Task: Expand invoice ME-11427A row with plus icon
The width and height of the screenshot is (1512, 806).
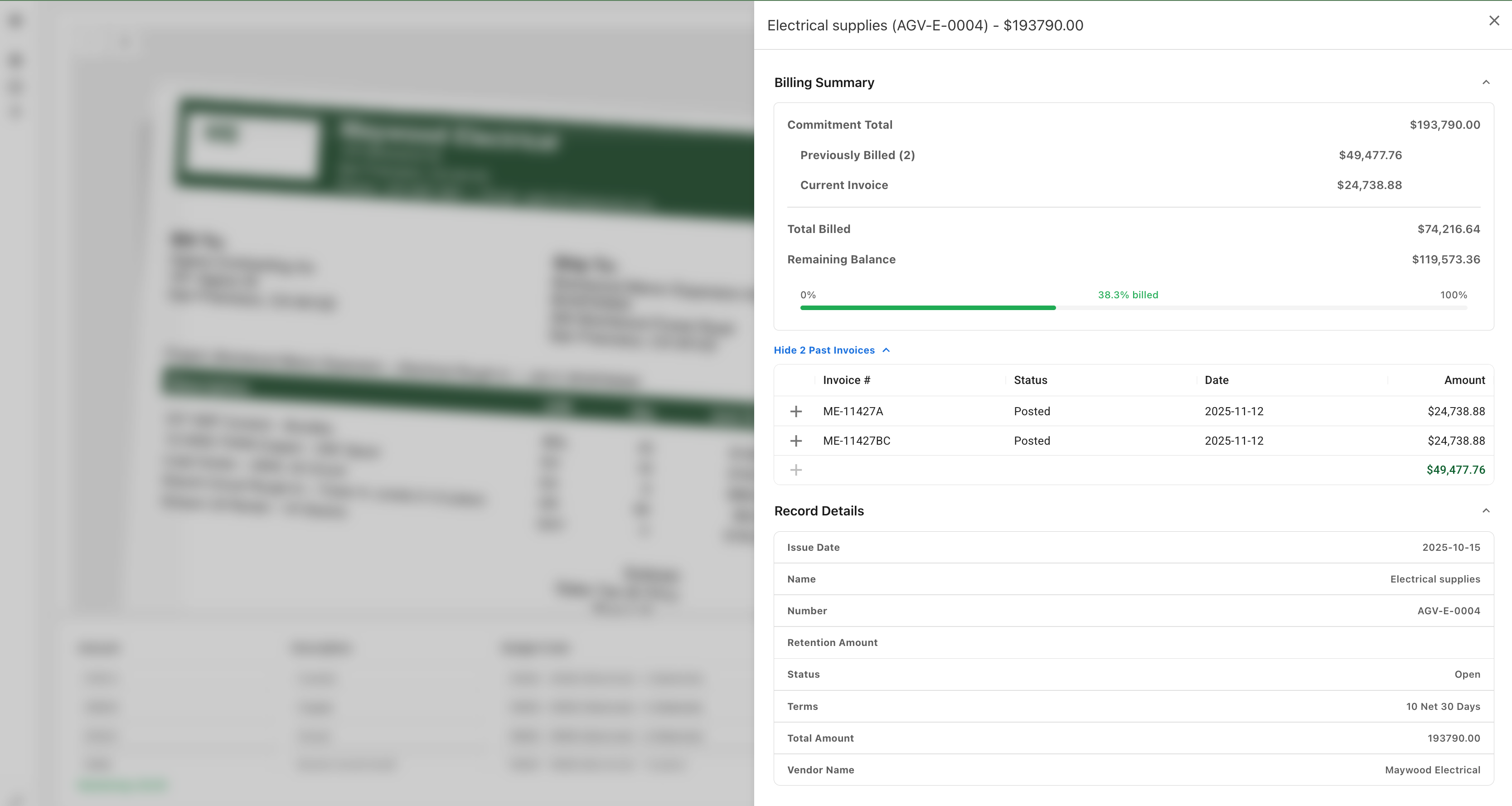Action: tap(796, 412)
